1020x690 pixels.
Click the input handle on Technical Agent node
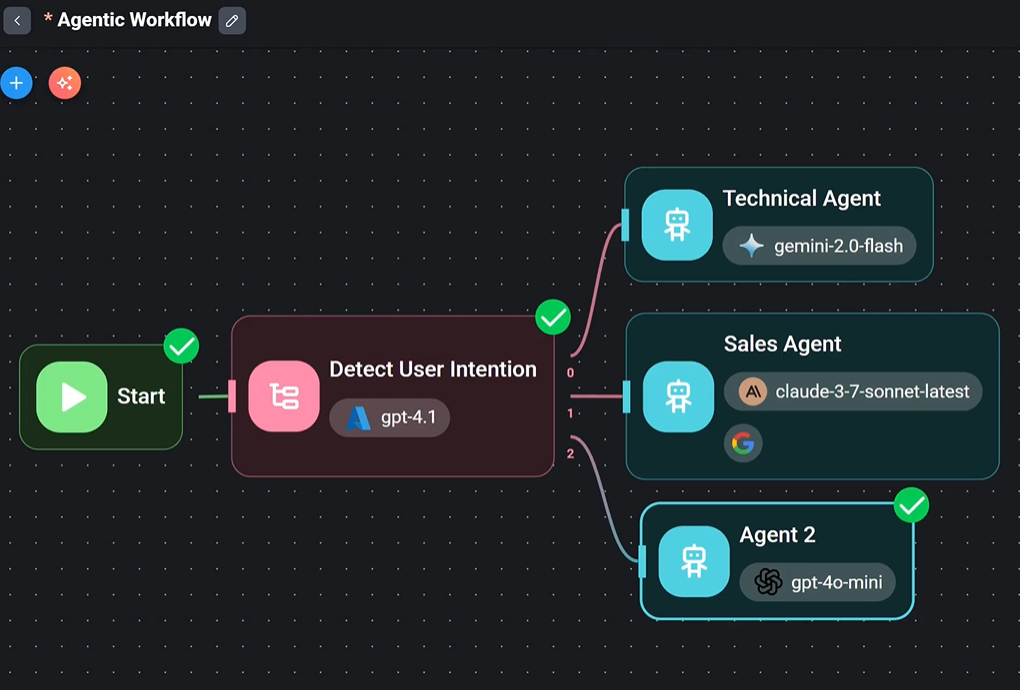(625, 225)
